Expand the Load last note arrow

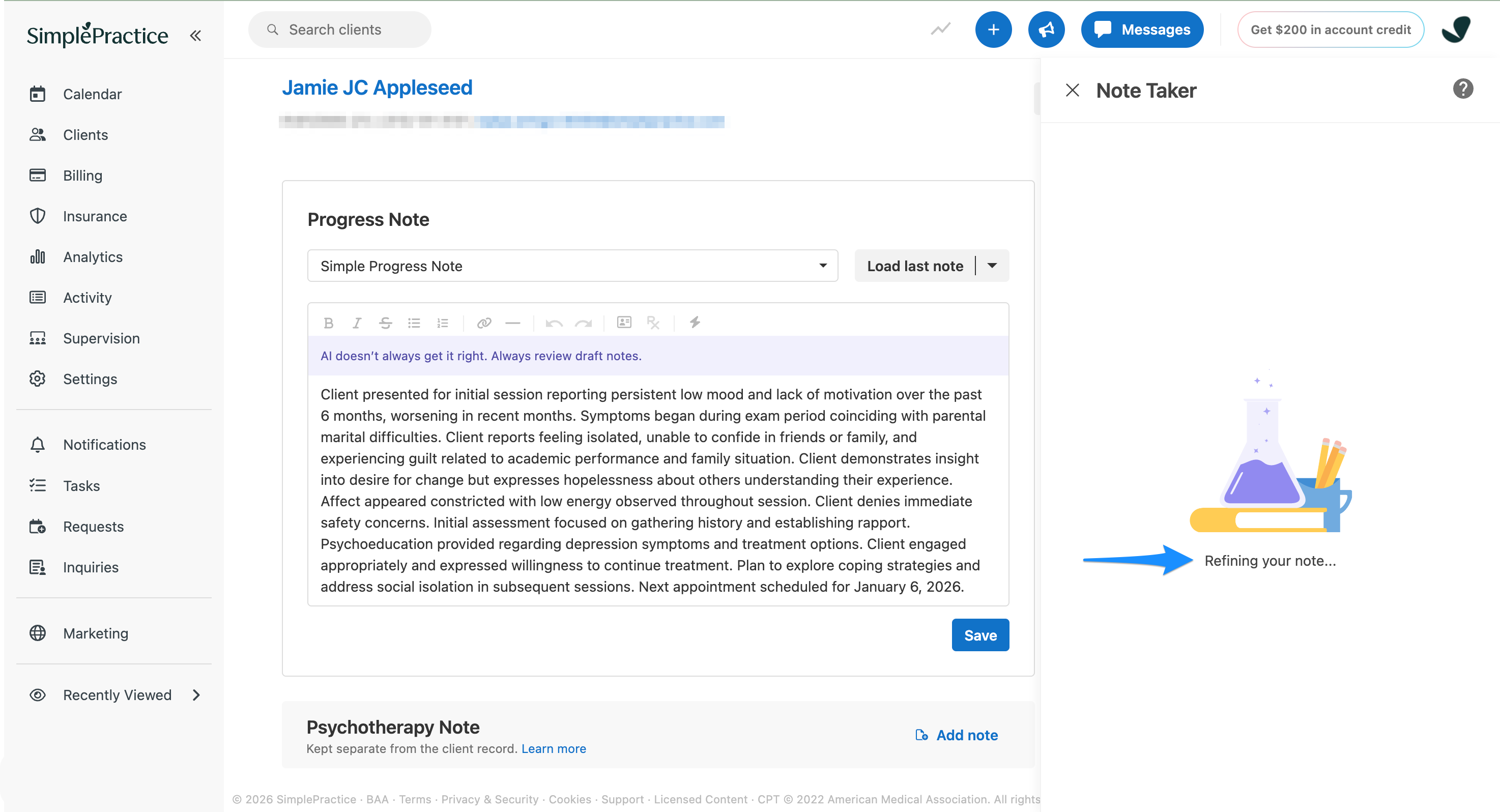[992, 266]
